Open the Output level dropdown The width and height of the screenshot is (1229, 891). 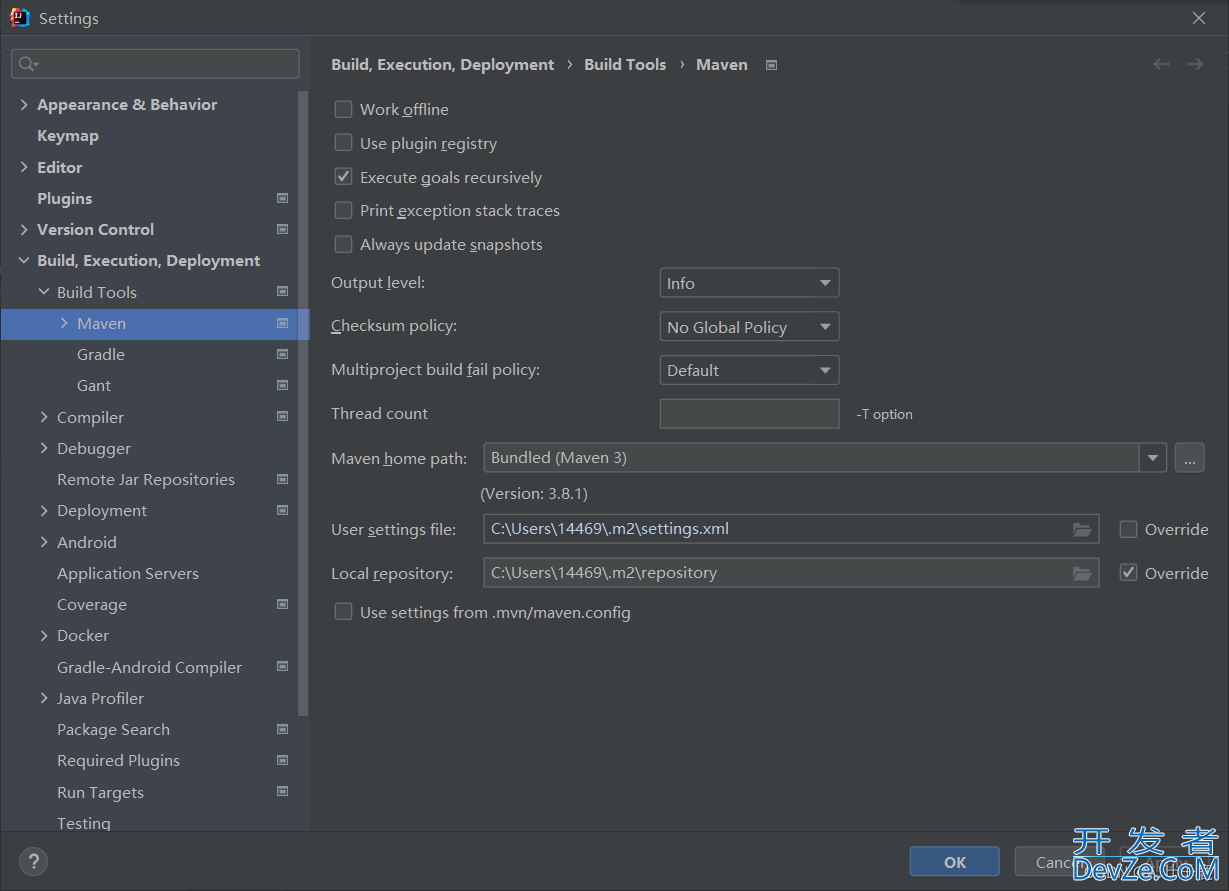749,283
